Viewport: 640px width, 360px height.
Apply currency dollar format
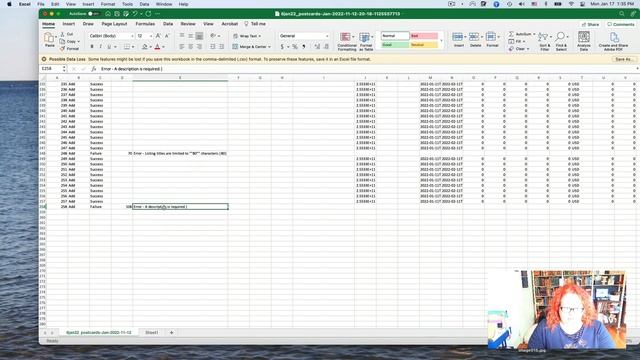282,47
